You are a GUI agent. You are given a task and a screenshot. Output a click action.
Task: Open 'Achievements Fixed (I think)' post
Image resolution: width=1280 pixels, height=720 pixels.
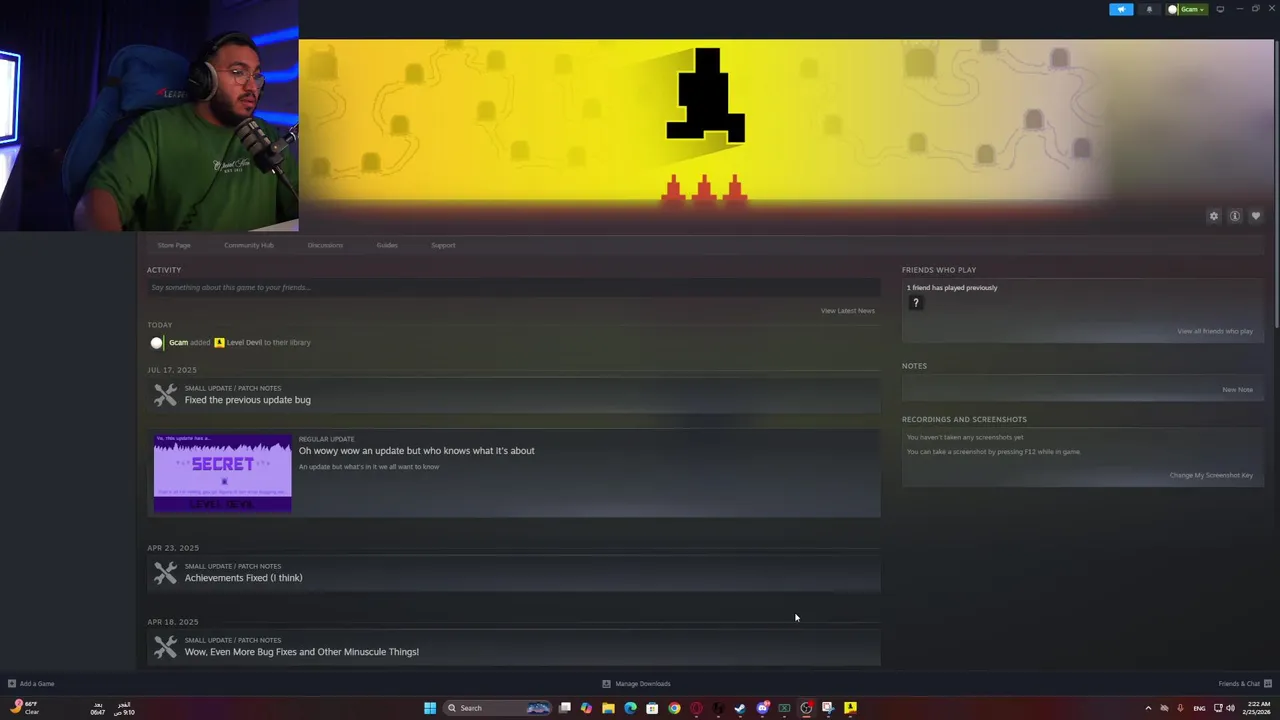(243, 578)
